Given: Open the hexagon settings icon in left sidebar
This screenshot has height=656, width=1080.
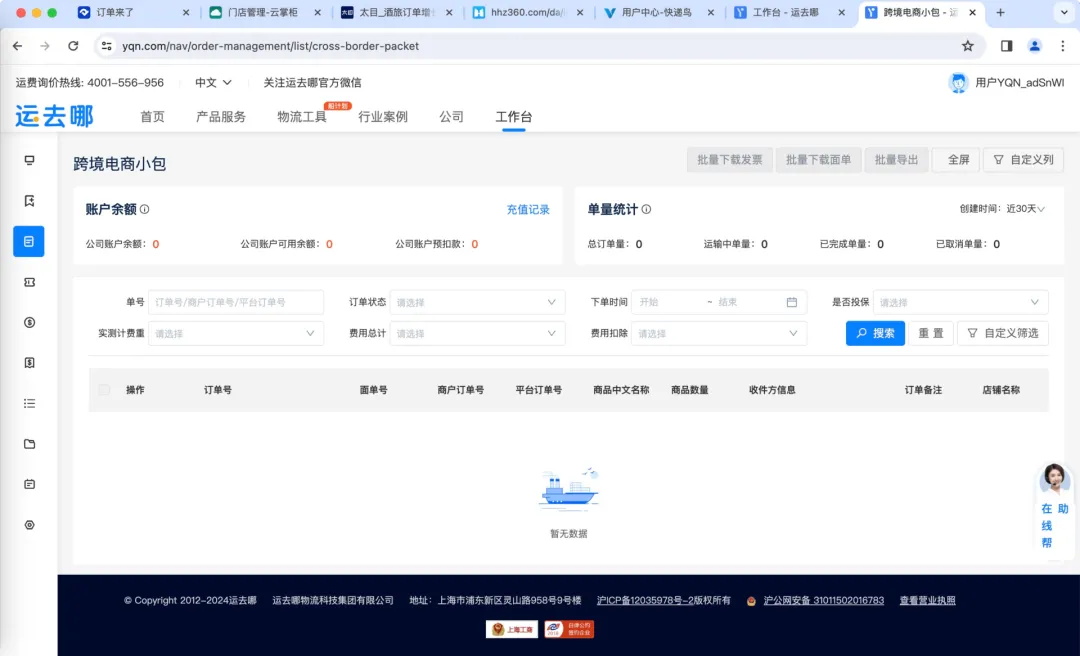Looking at the screenshot, I should tap(29, 525).
